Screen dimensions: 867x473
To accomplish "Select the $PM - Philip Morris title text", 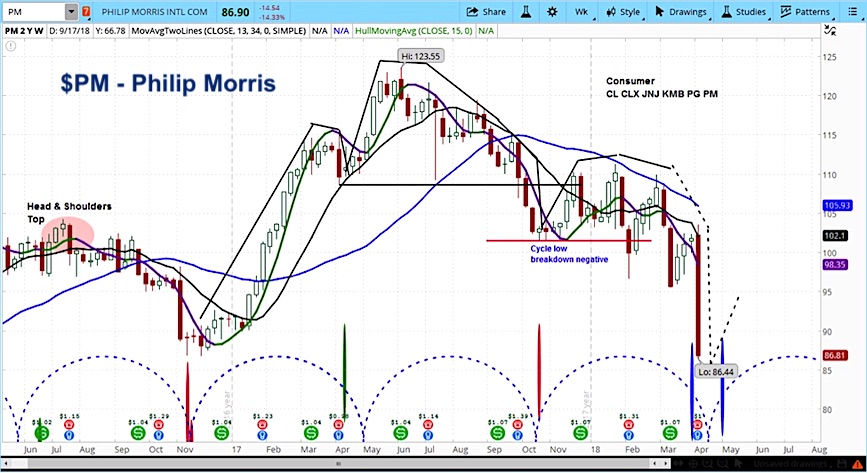I will point(168,84).
